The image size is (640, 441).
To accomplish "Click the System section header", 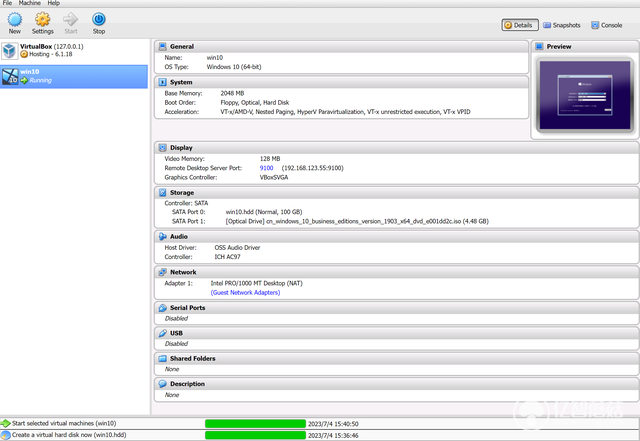I will [x=341, y=82].
